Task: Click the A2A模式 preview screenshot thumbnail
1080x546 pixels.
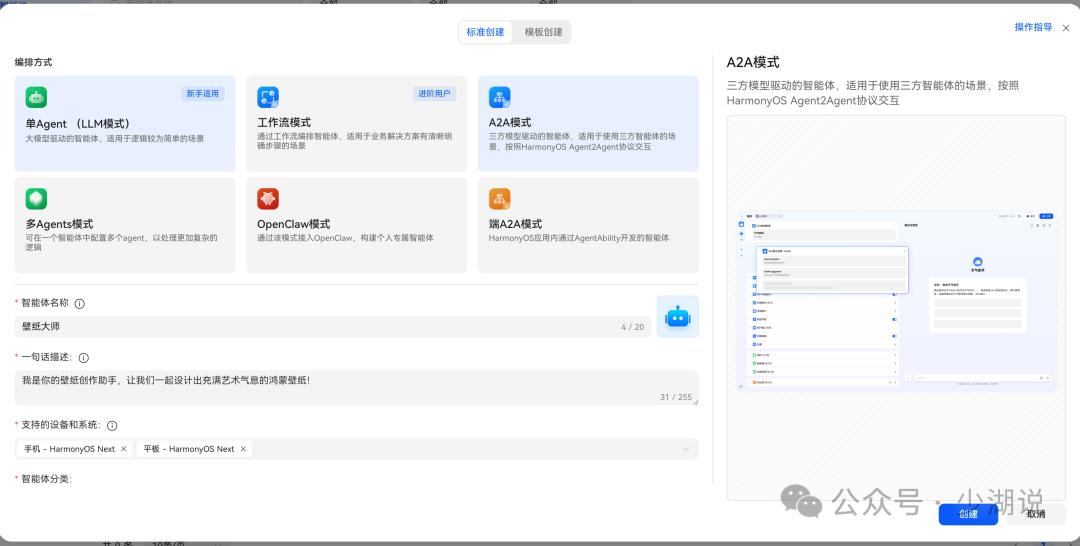Action: point(896,302)
